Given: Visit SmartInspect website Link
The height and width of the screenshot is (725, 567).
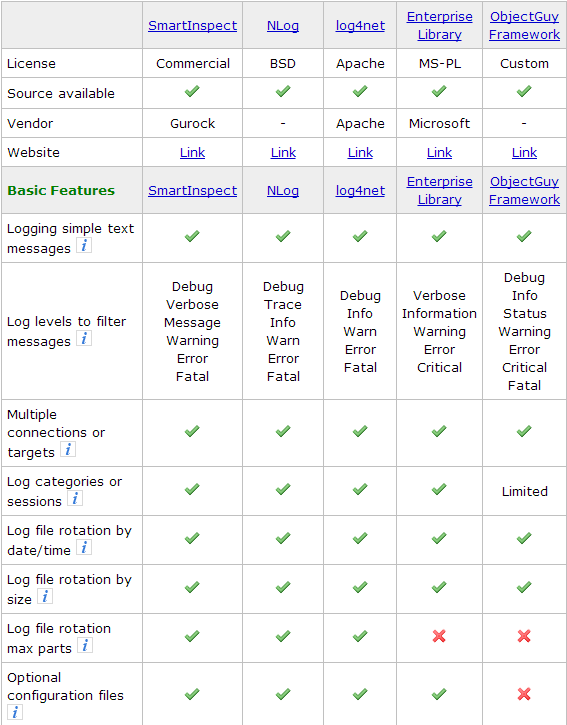Looking at the screenshot, I should coord(192,153).
